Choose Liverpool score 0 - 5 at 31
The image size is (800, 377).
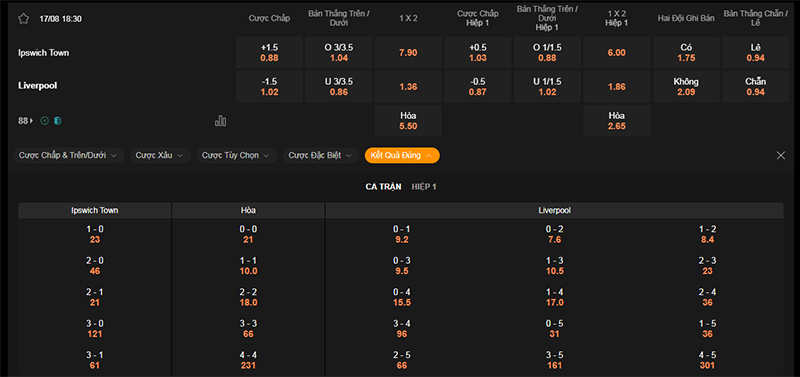(x=555, y=329)
